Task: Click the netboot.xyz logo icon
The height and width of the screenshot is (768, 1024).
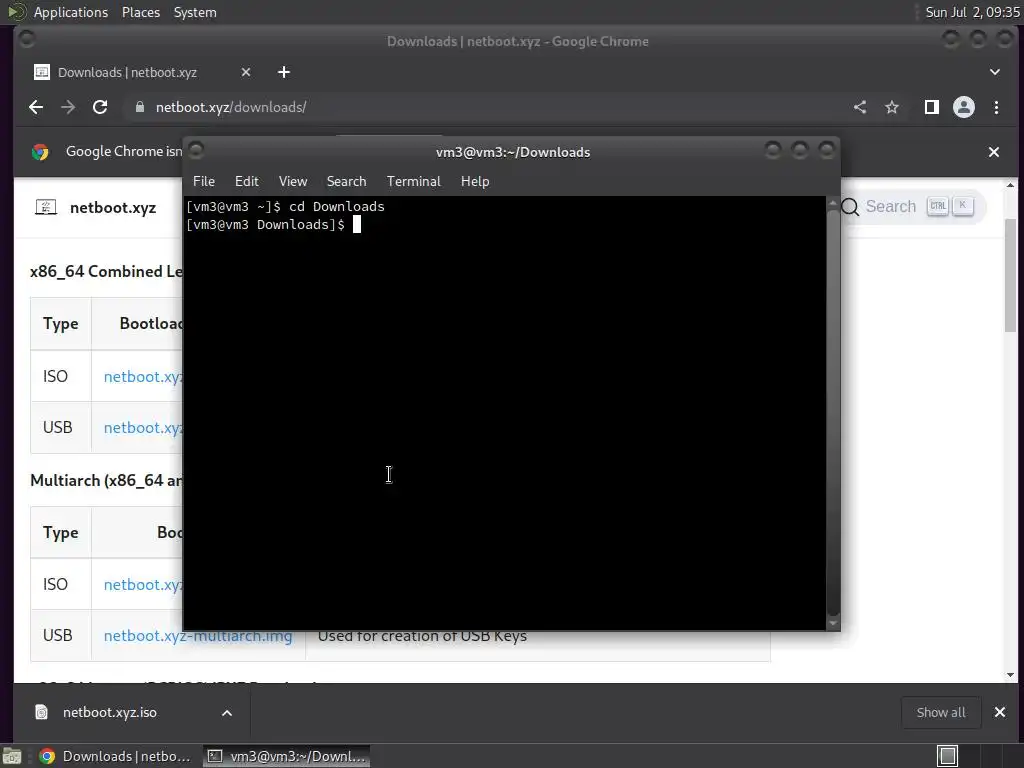Action: click(x=46, y=208)
